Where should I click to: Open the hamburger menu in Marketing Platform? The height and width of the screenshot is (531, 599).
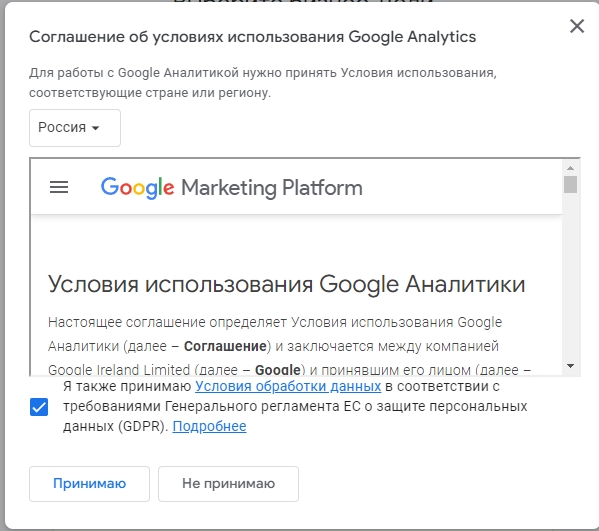[59, 187]
